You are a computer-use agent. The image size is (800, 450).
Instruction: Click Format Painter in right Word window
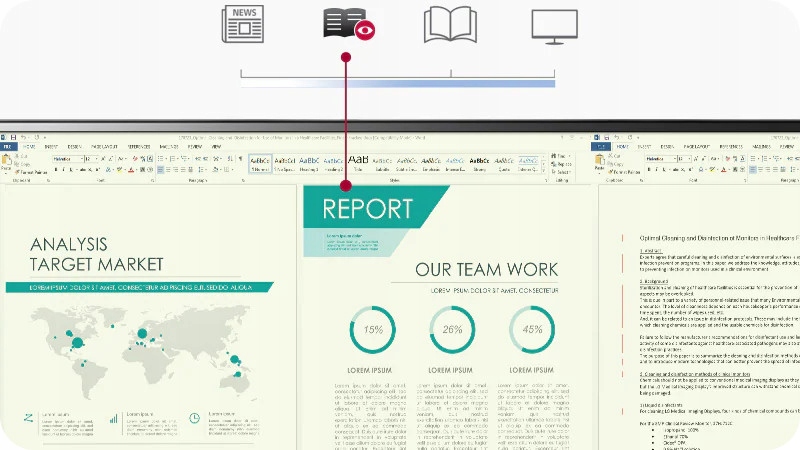[624, 172]
